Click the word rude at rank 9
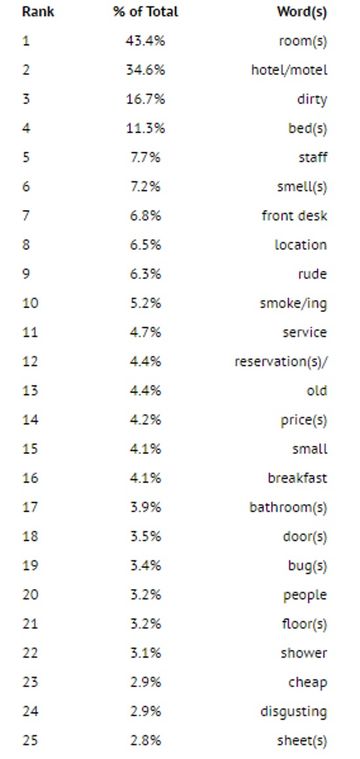 [x=313, y=274]
